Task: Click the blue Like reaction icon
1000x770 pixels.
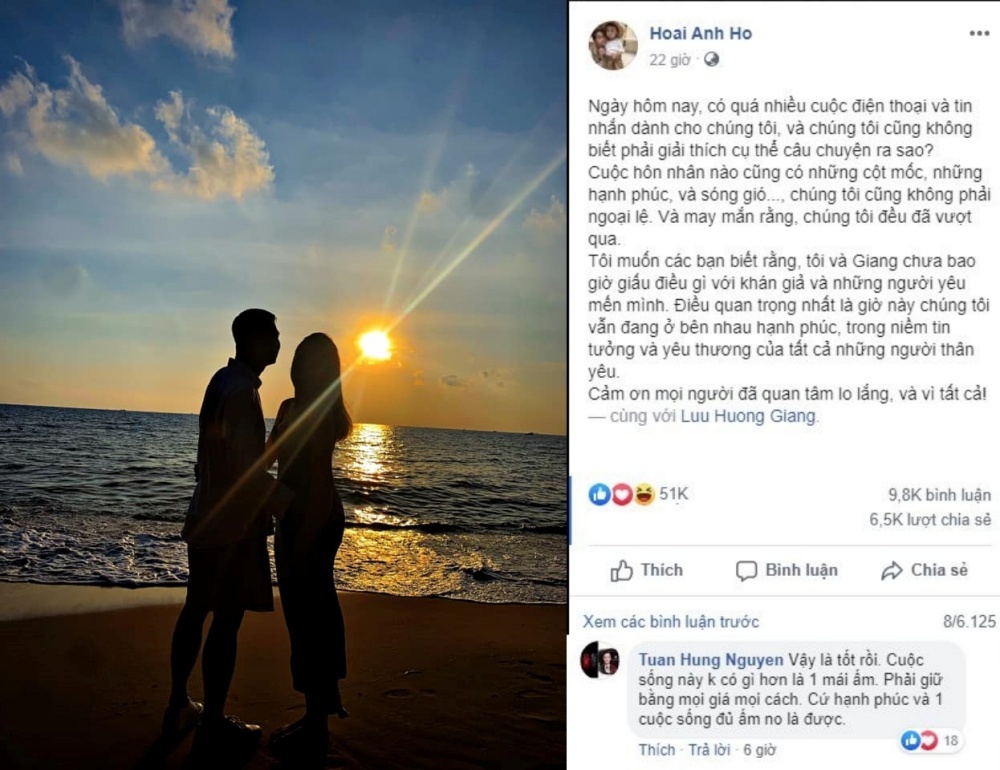Action: [599, 494]
